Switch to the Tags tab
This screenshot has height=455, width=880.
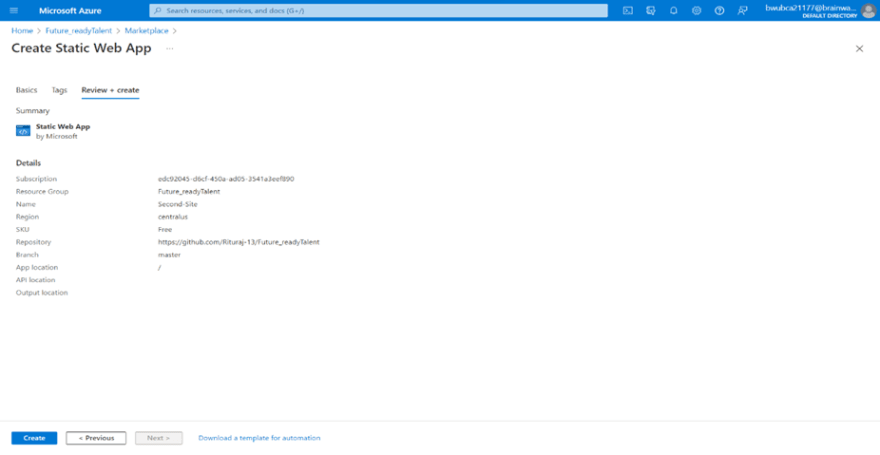[59, 90]
